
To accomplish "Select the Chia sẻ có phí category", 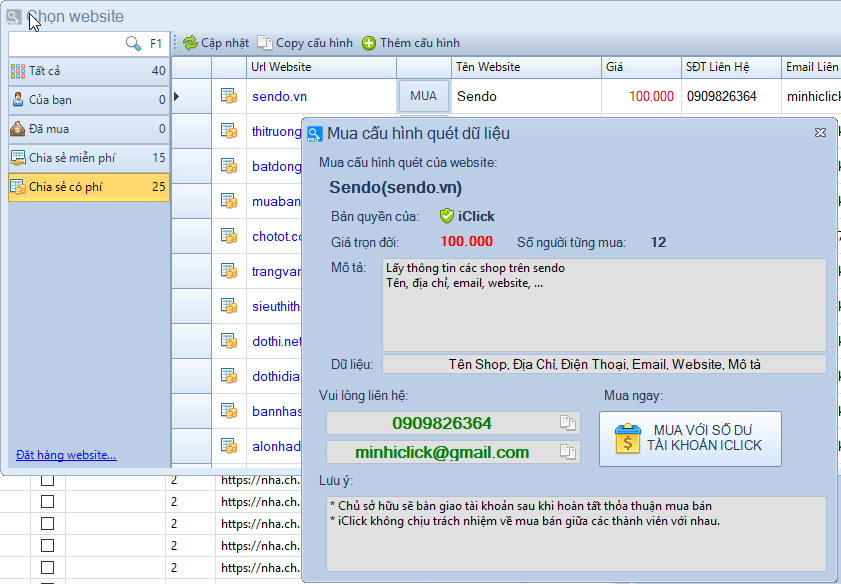I will click(x=88, y=187).
